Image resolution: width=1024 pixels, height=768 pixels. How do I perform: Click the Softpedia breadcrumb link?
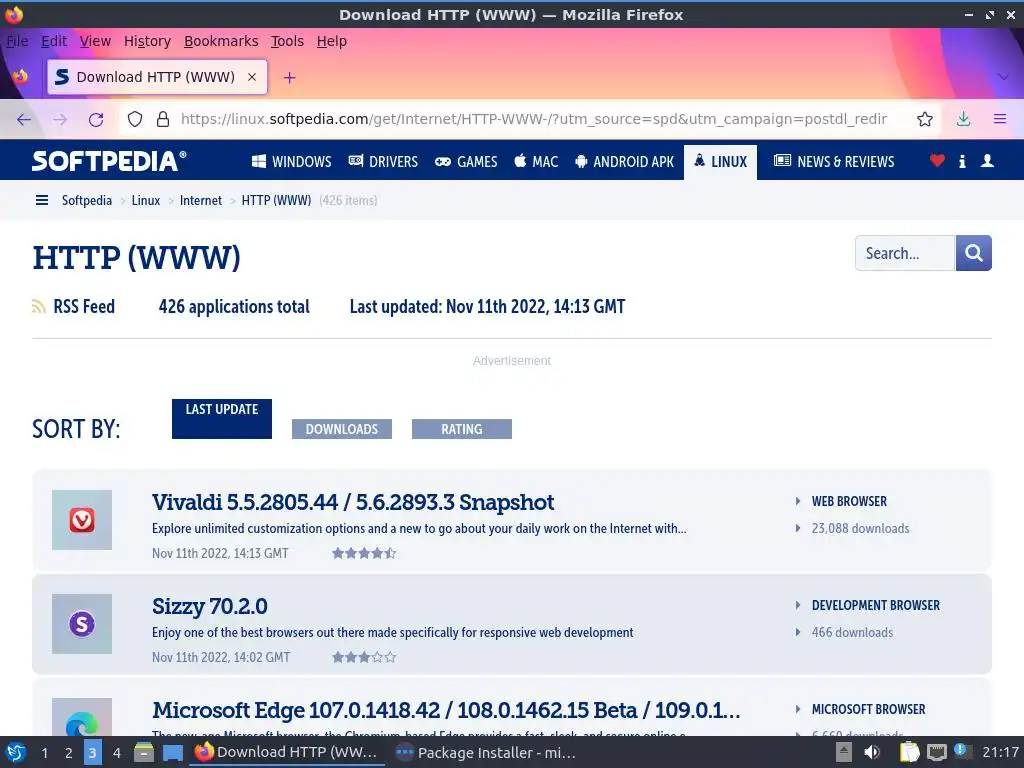click(x=87, y=200)
